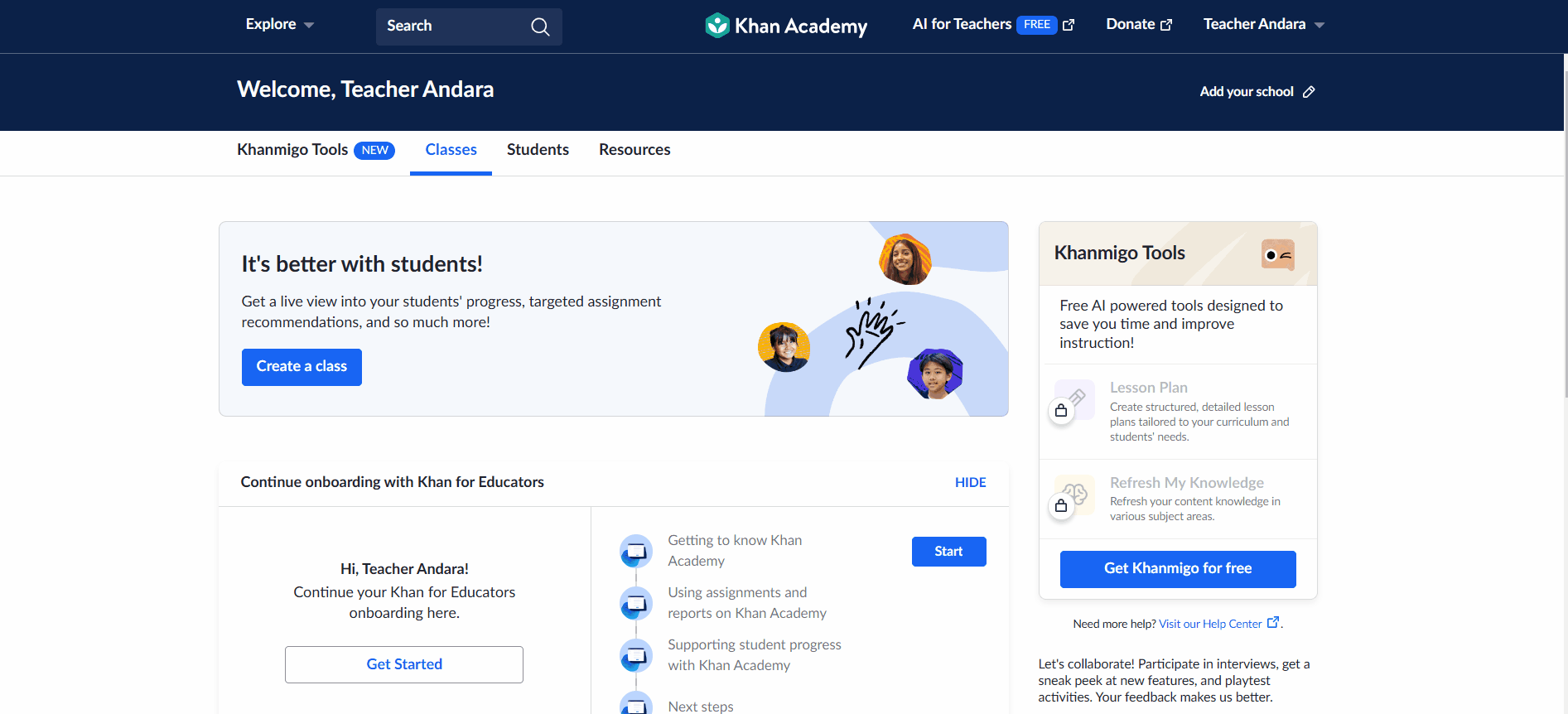Click the Welcome, Teacher Andara heading
Screen dimensions: 1568x714
point(365,89)
